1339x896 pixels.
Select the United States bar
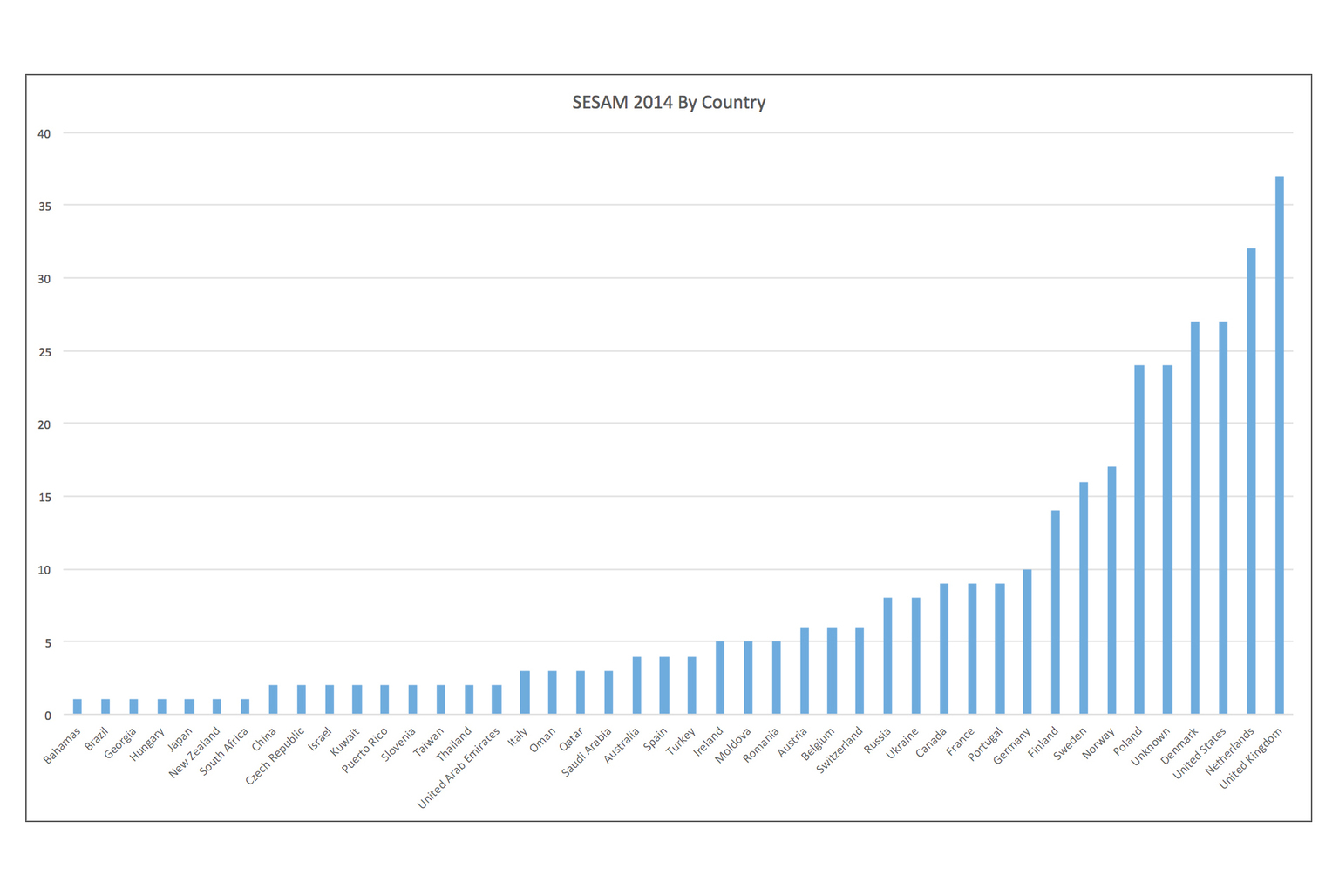point(1223,518)
